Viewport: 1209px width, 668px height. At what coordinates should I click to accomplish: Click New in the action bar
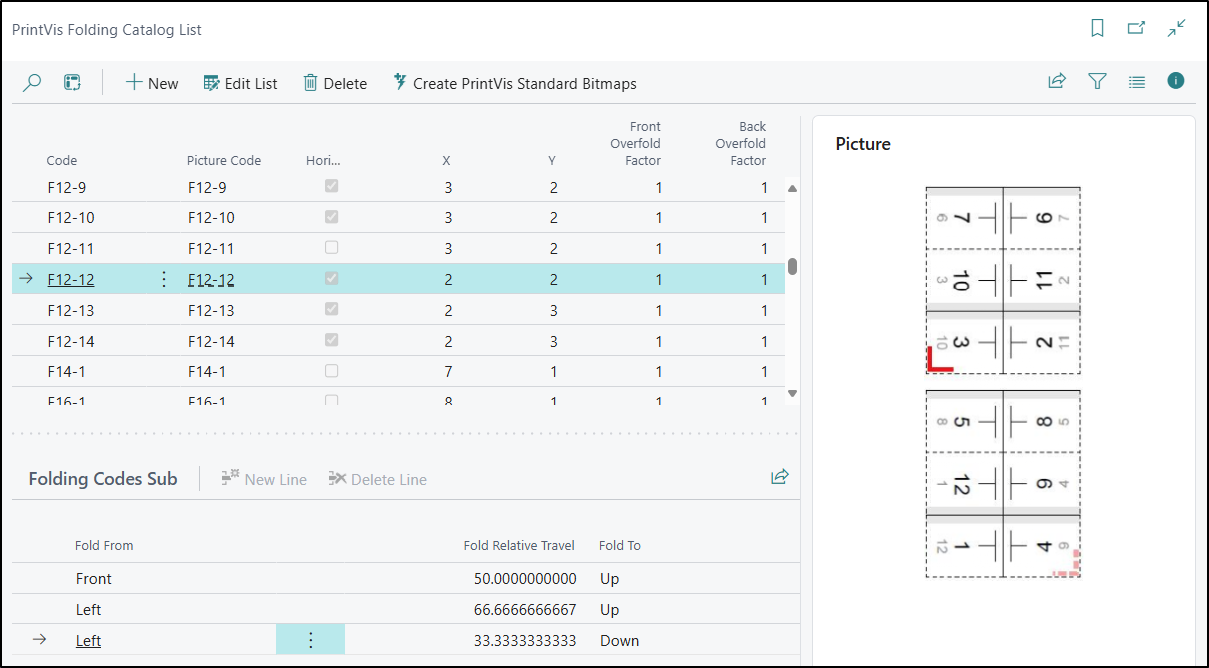click(152, 84)
